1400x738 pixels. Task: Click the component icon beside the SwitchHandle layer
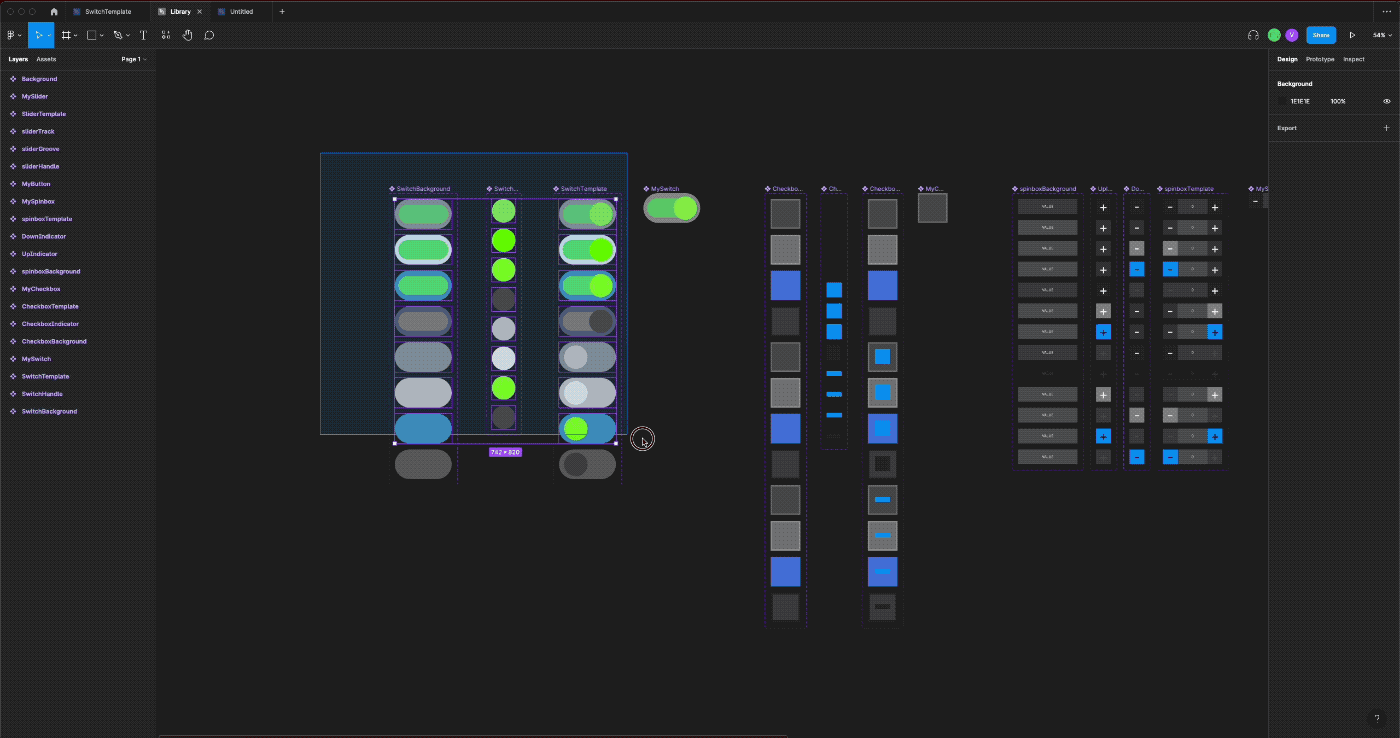13,394
